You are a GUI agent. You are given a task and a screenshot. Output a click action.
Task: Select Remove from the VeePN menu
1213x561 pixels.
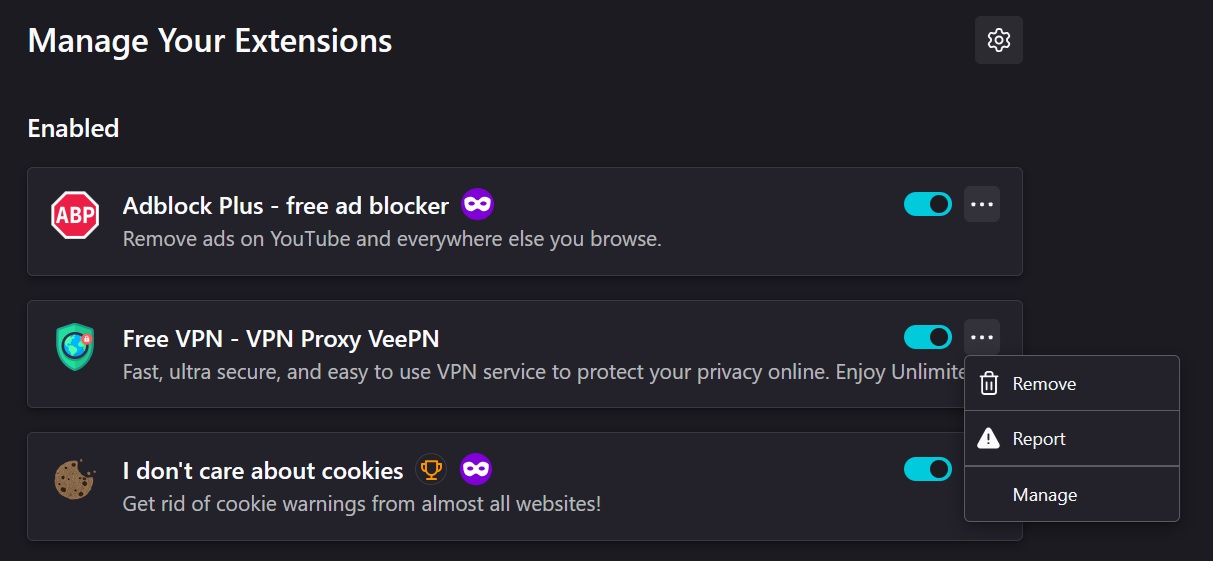[1044, 384]
